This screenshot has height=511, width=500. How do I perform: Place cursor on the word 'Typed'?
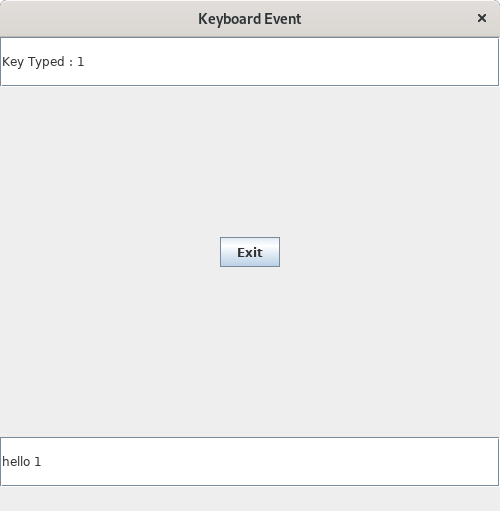coord(46,62)
